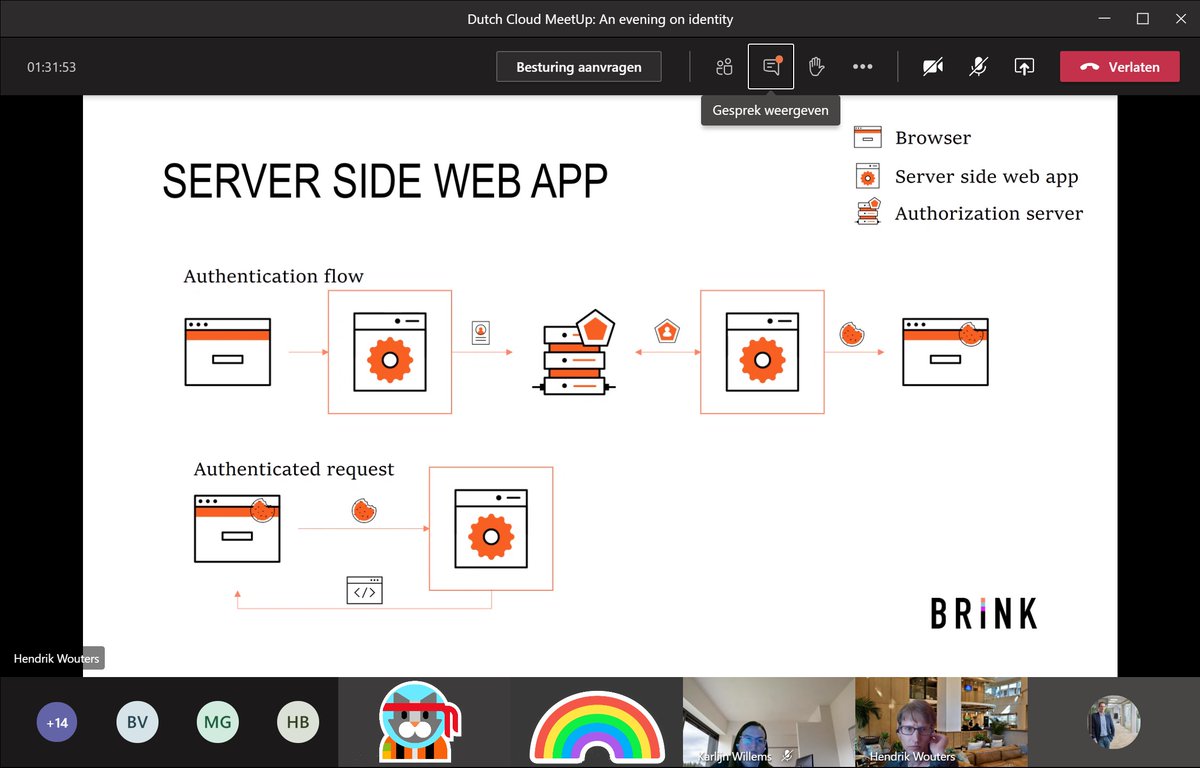Click the Authentication flow label
Image resolution: width=1200 pixels, height=768 pixels.
pos(274,276)
